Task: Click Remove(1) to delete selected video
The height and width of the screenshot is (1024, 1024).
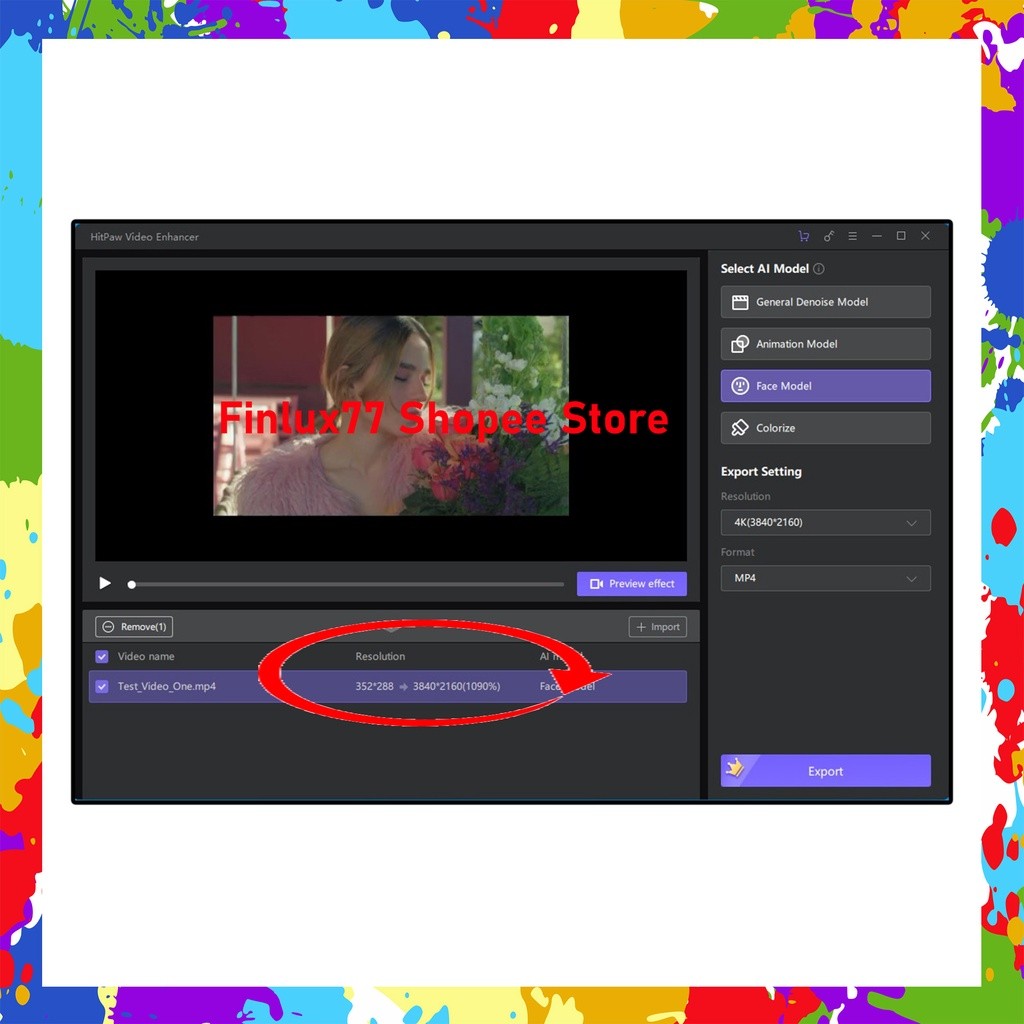Action: (133, 626)
